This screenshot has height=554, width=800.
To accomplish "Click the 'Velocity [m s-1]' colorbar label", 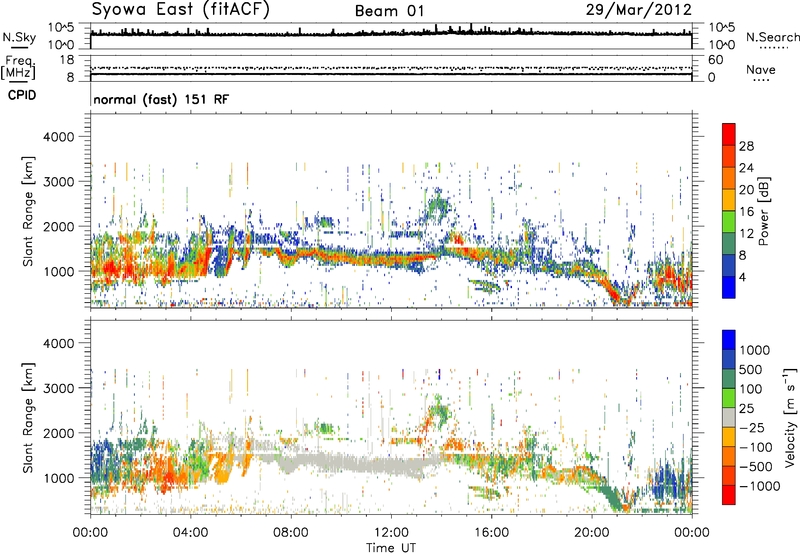I will tap(790, 417).
